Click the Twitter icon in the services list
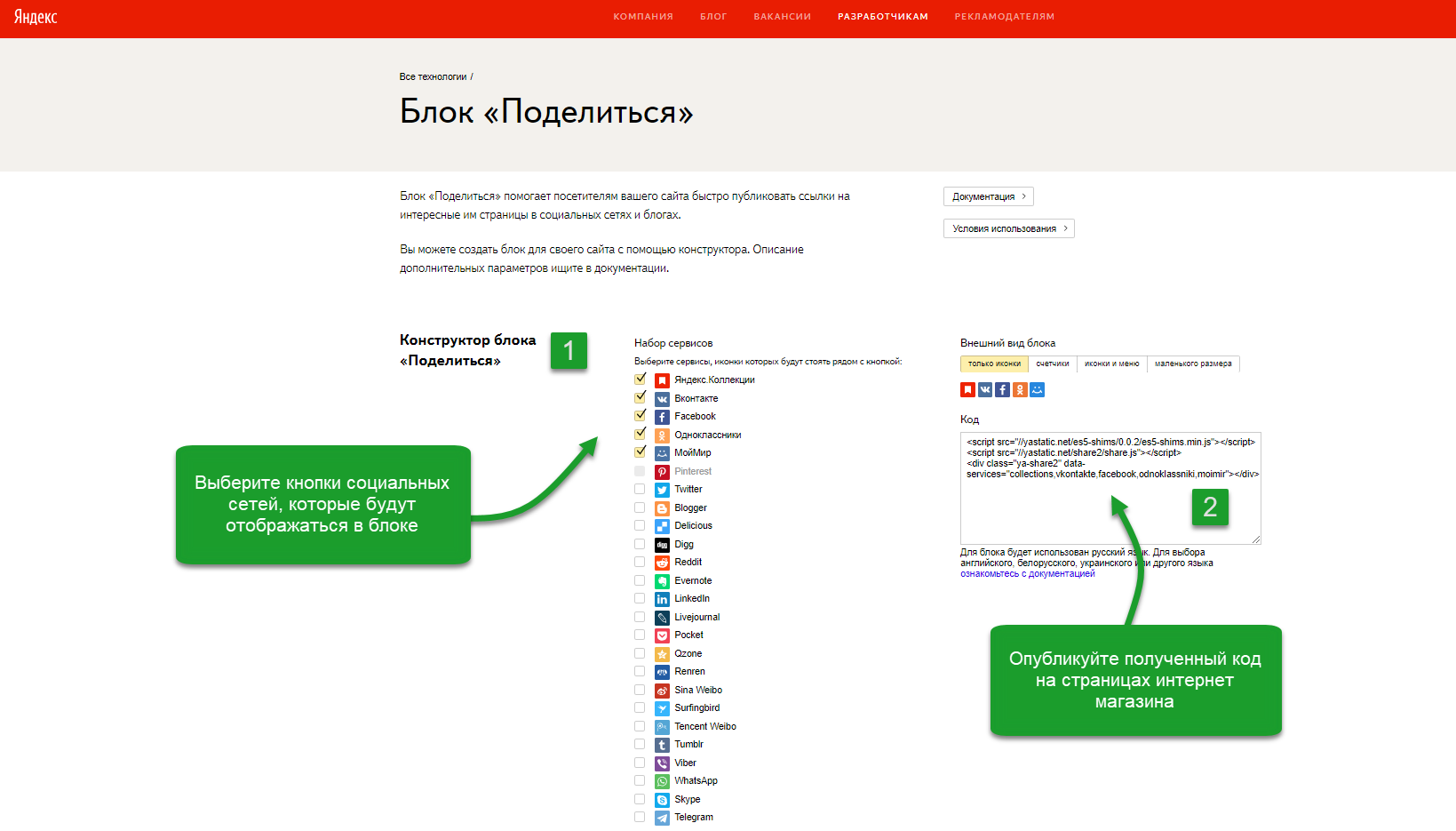Viewport: 1456px width, 831px height. point(662,490)
